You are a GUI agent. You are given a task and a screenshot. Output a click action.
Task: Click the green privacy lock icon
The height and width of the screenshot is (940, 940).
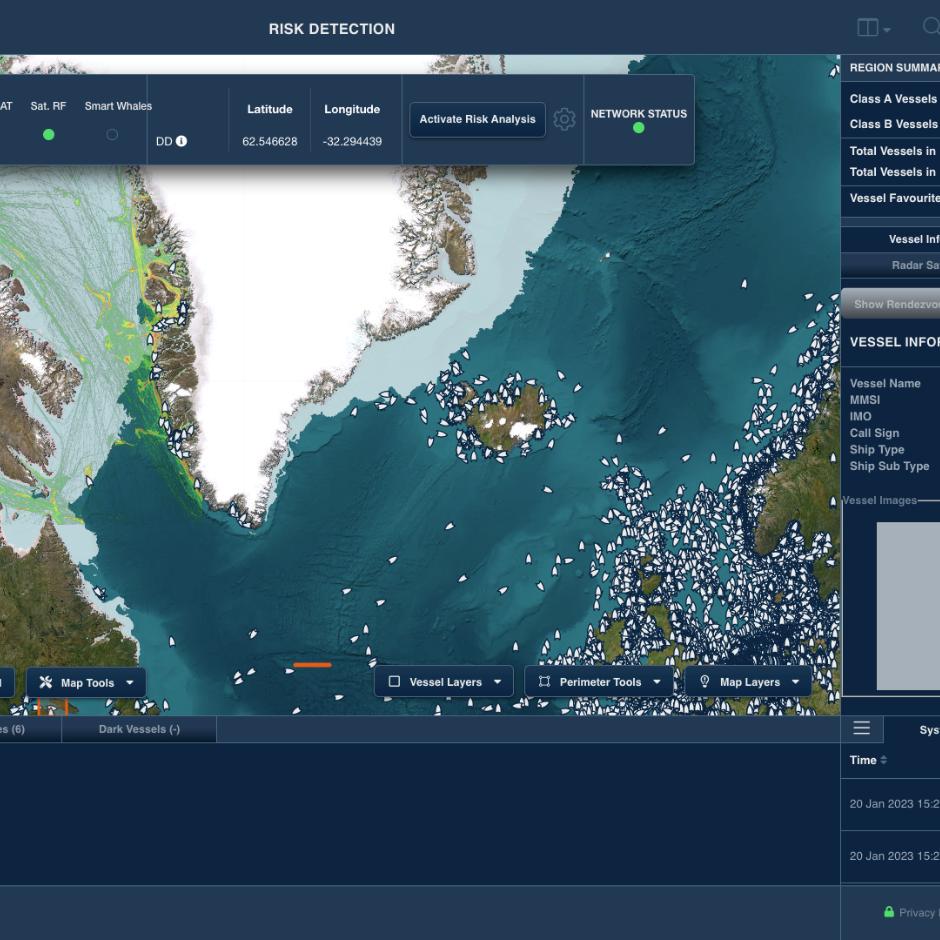point(889,912)
